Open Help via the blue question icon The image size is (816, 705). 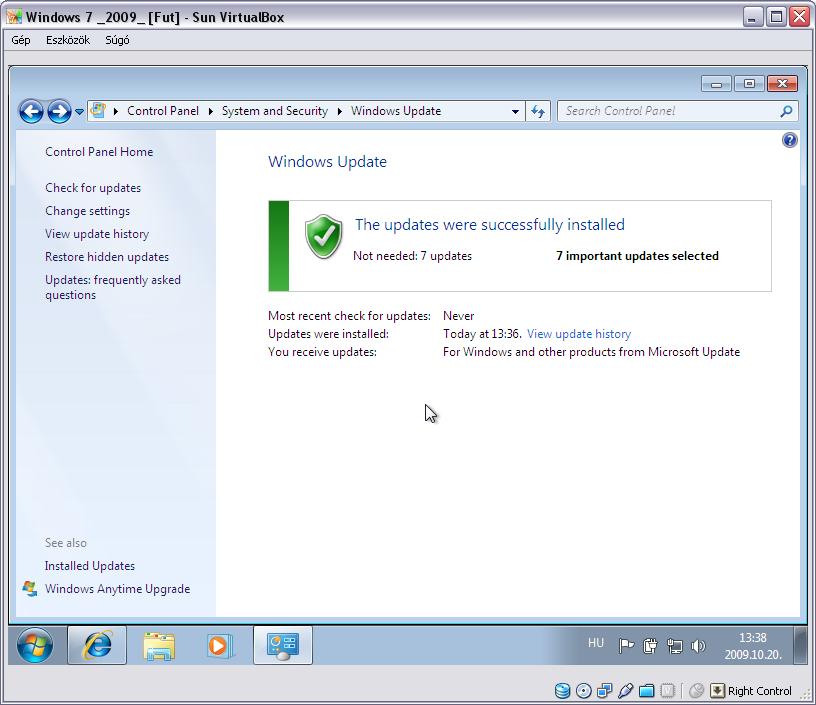789,140
